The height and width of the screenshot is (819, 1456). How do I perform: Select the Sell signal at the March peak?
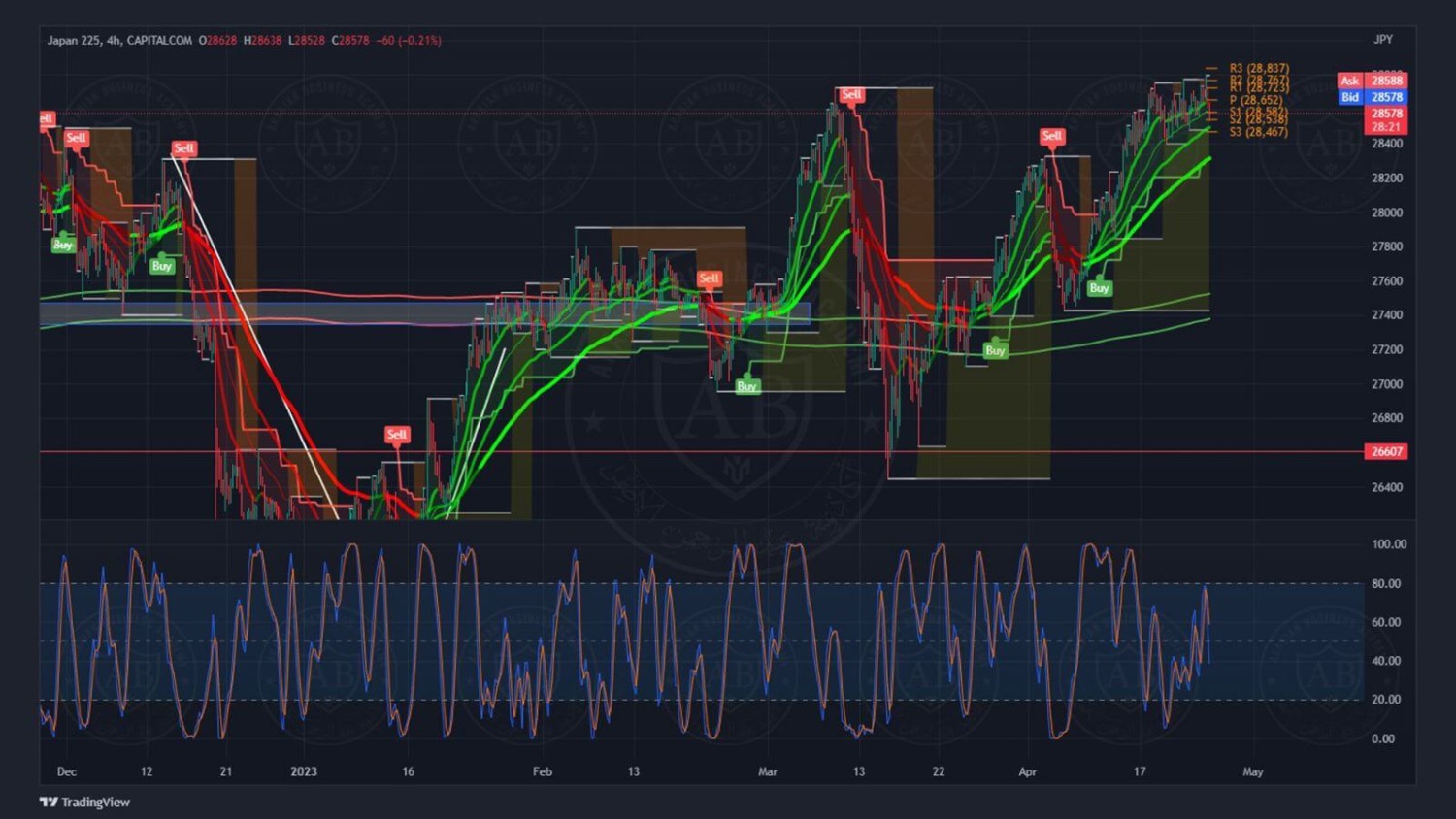(x=851, y=95)
